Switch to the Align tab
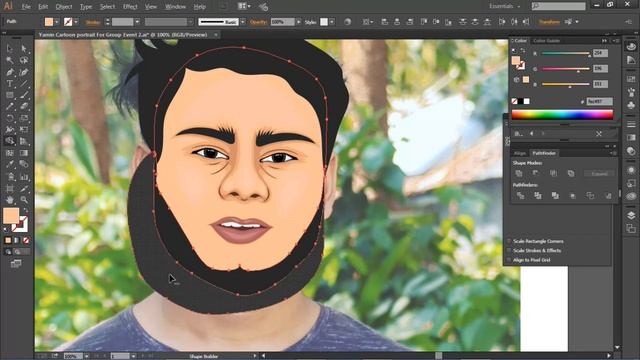The image size is (640, 360). tap(520, 153)
